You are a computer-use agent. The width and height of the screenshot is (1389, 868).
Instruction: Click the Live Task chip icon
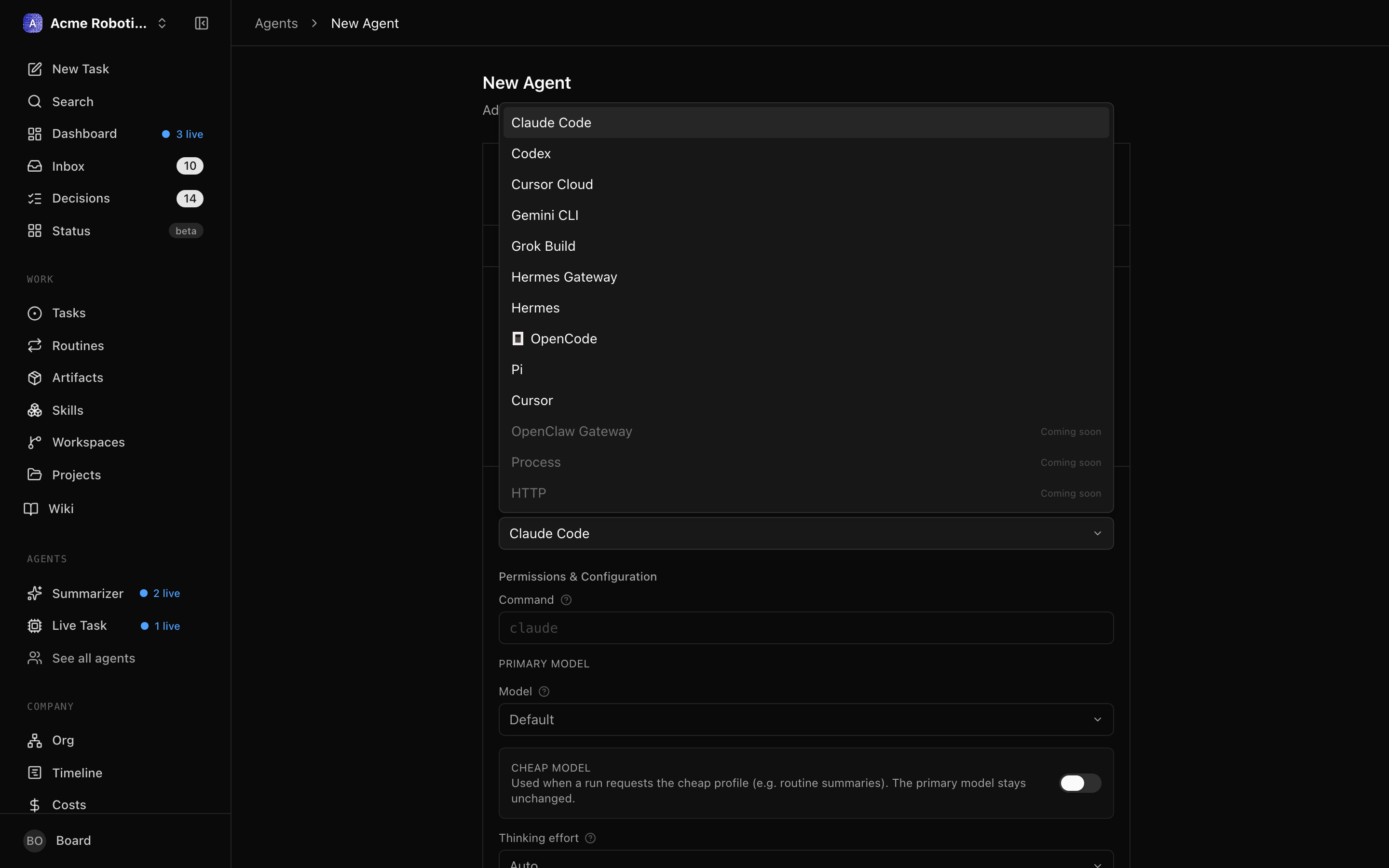click(34, 626)
